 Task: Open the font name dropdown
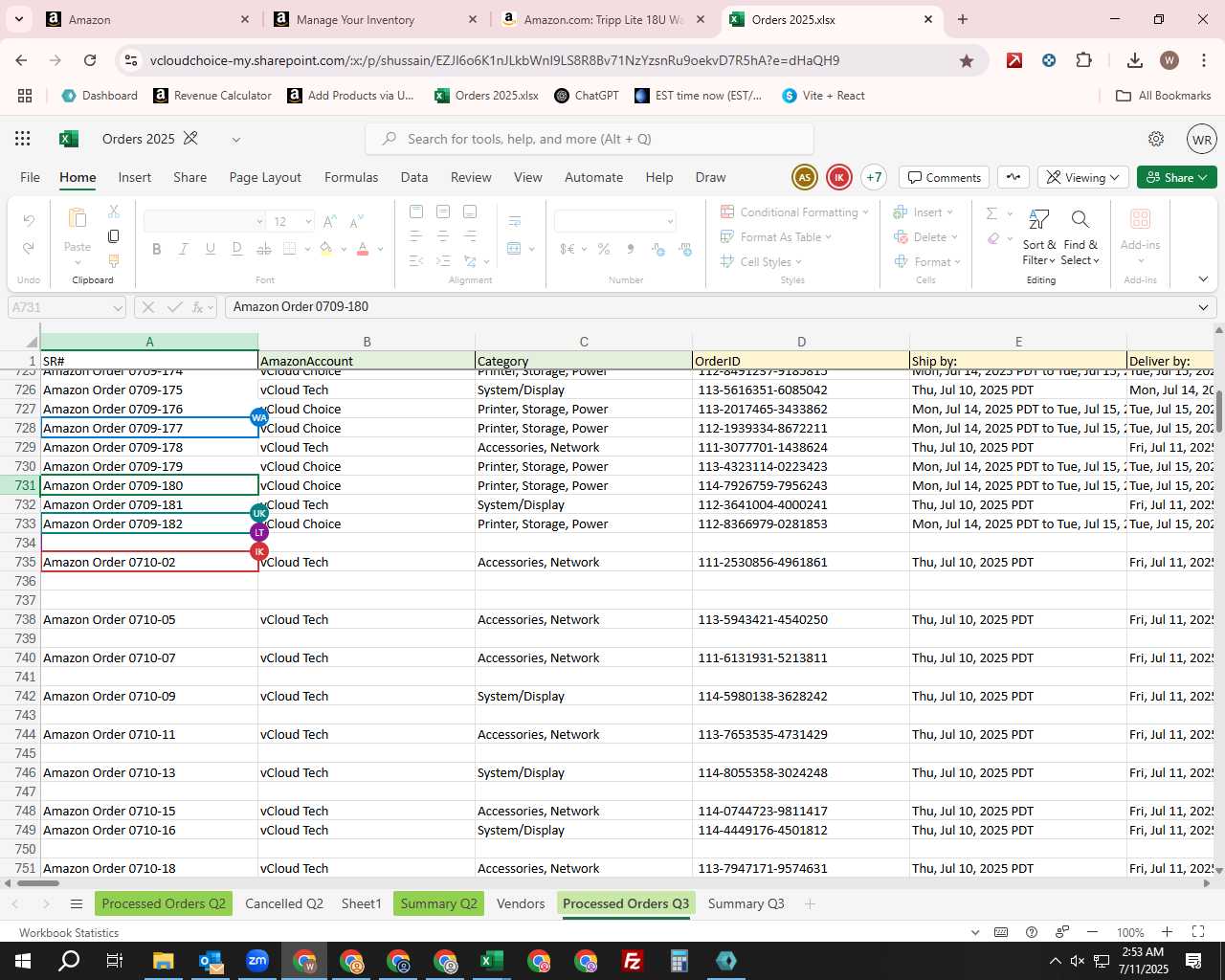coord(259,221)
